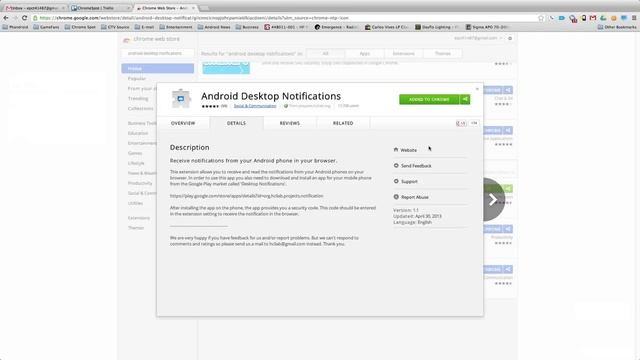Switch to the Overview tab
Viewport: 640px width, 360px height.
(x=183, y=123)
